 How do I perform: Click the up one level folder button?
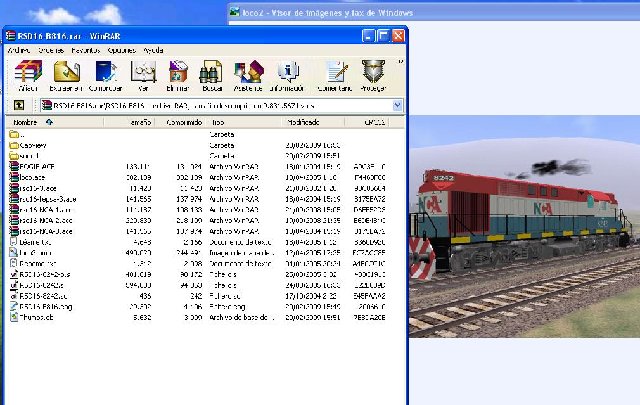tap(18, 105)
